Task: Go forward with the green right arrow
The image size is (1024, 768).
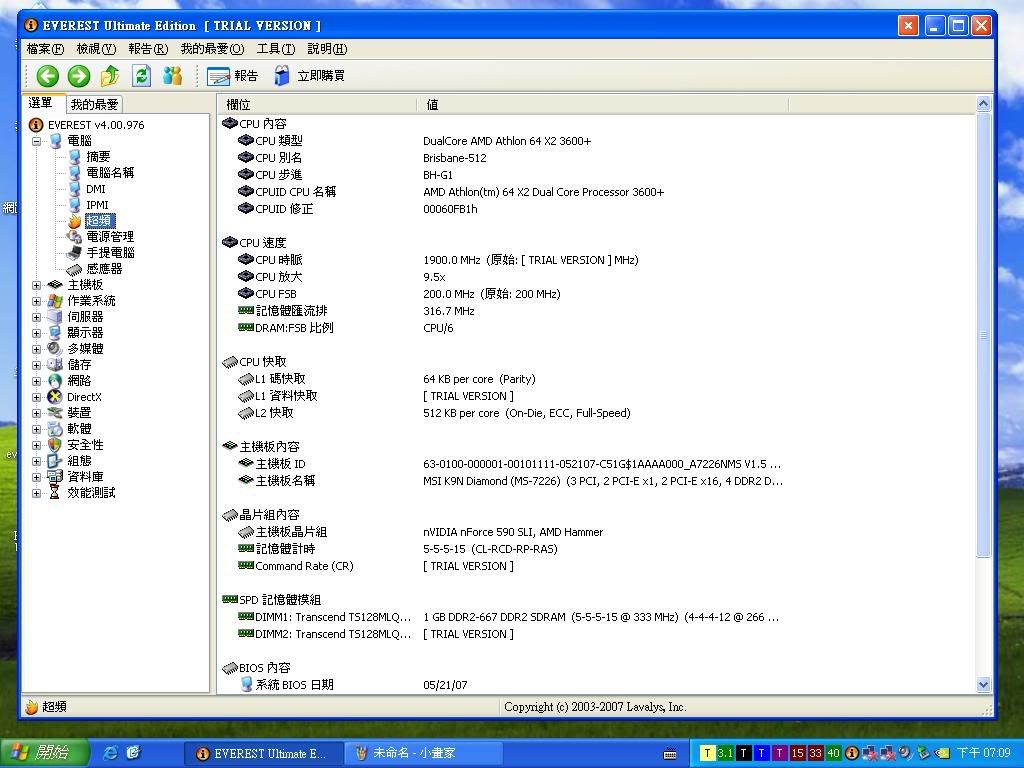Action: click(79, 76)
